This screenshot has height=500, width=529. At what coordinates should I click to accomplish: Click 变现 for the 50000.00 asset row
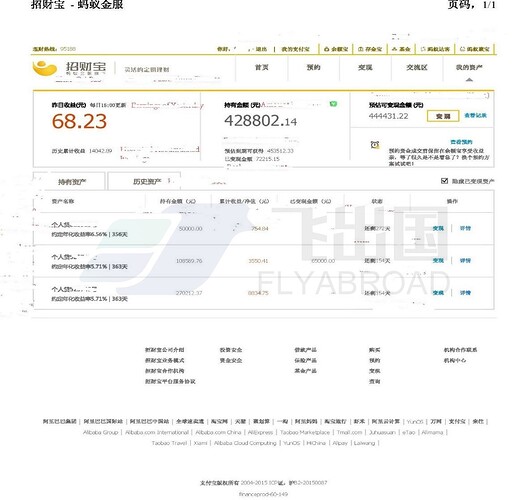pos(438,228)
